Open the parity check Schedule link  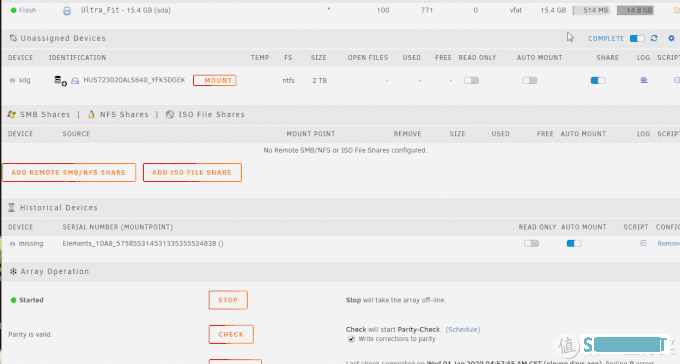click(x=463, y=329)
